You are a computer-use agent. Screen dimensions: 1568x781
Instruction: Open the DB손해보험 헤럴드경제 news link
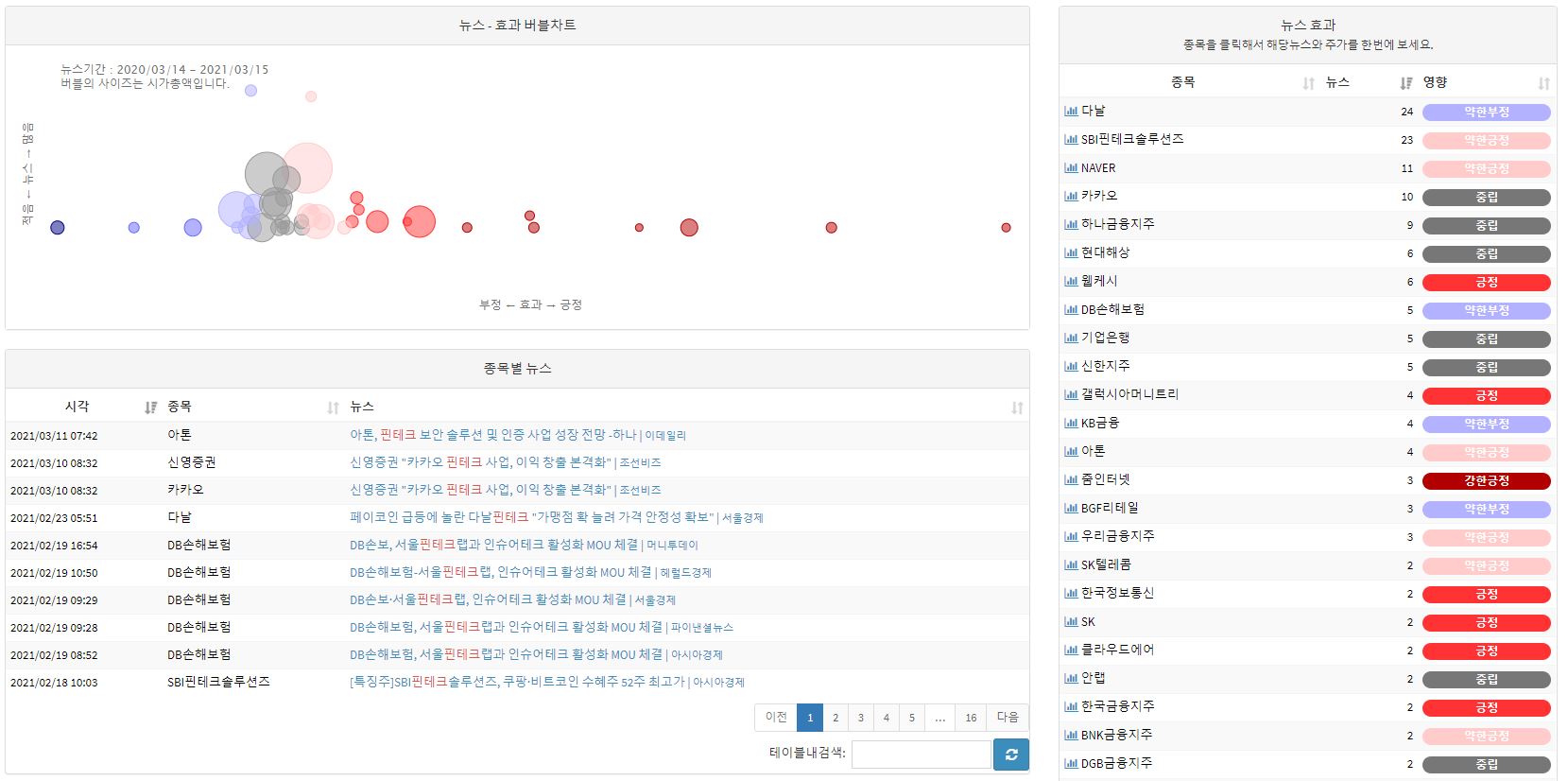click(530, 572)
